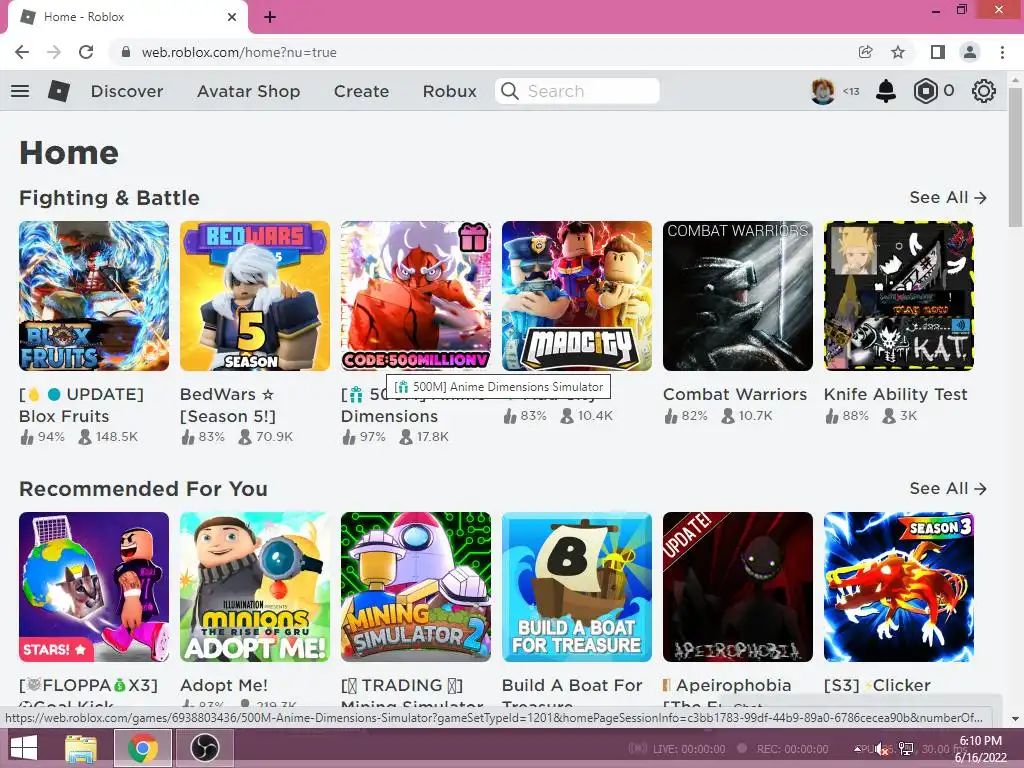Open the Robux page
1024x768 pixels.
[450, 91]
